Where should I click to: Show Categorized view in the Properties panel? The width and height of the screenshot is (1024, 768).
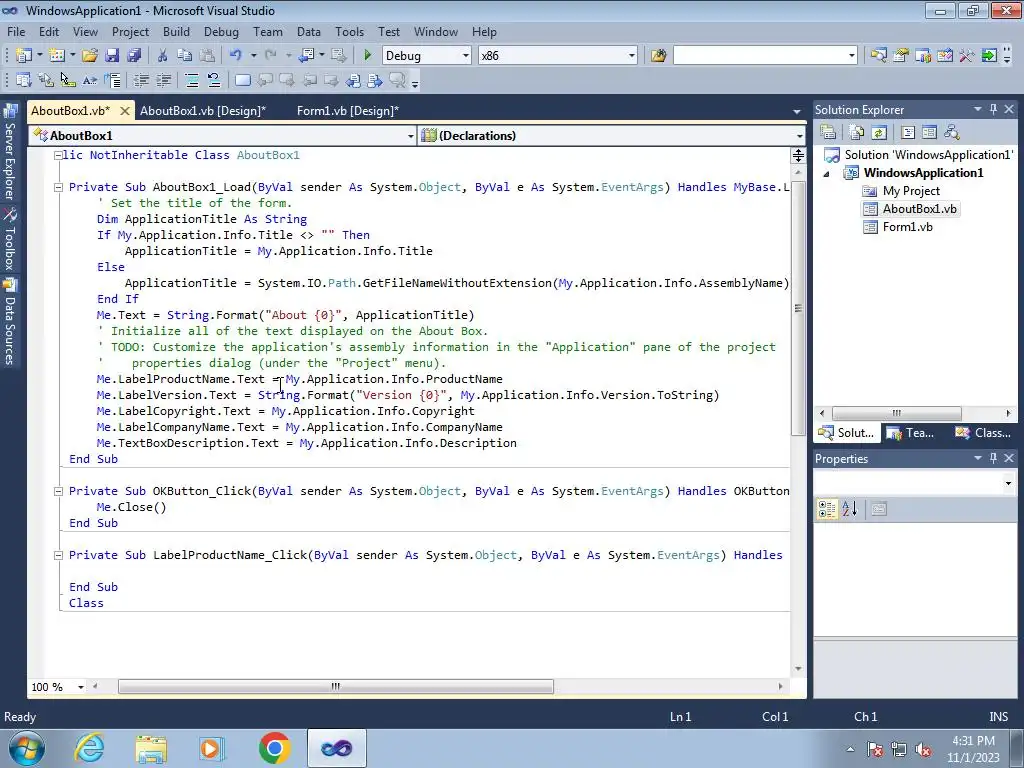pyautogui.click(x=827, y=509)
